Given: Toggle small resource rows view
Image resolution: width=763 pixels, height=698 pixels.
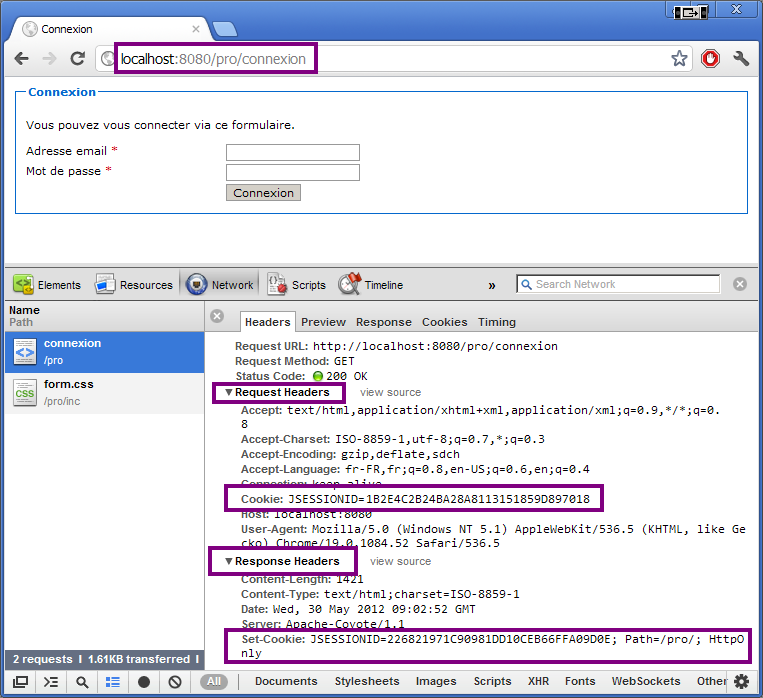Looking at the screenshot, I should click(113, 682).
